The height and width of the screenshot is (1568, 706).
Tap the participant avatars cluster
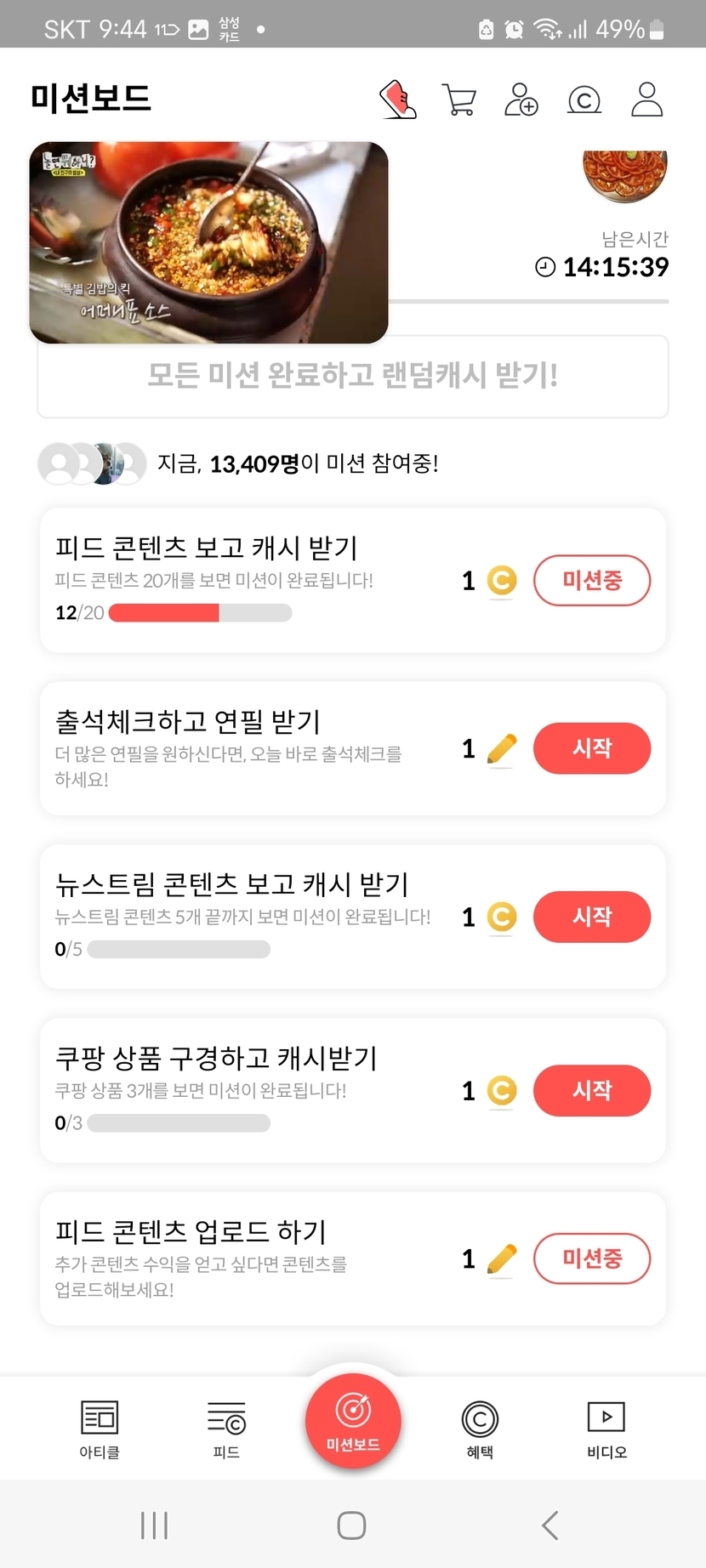tap(92, 463)
